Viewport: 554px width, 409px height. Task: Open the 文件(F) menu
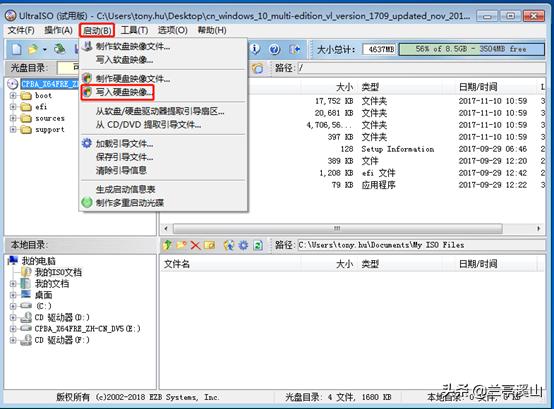[x=21, y=30]
